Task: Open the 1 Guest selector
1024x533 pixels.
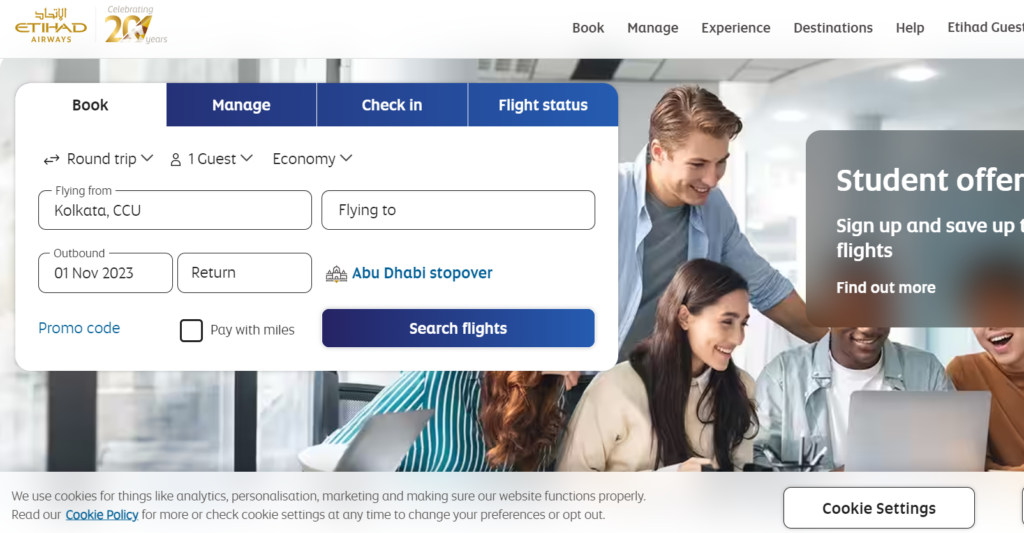Action: [212, 159]
